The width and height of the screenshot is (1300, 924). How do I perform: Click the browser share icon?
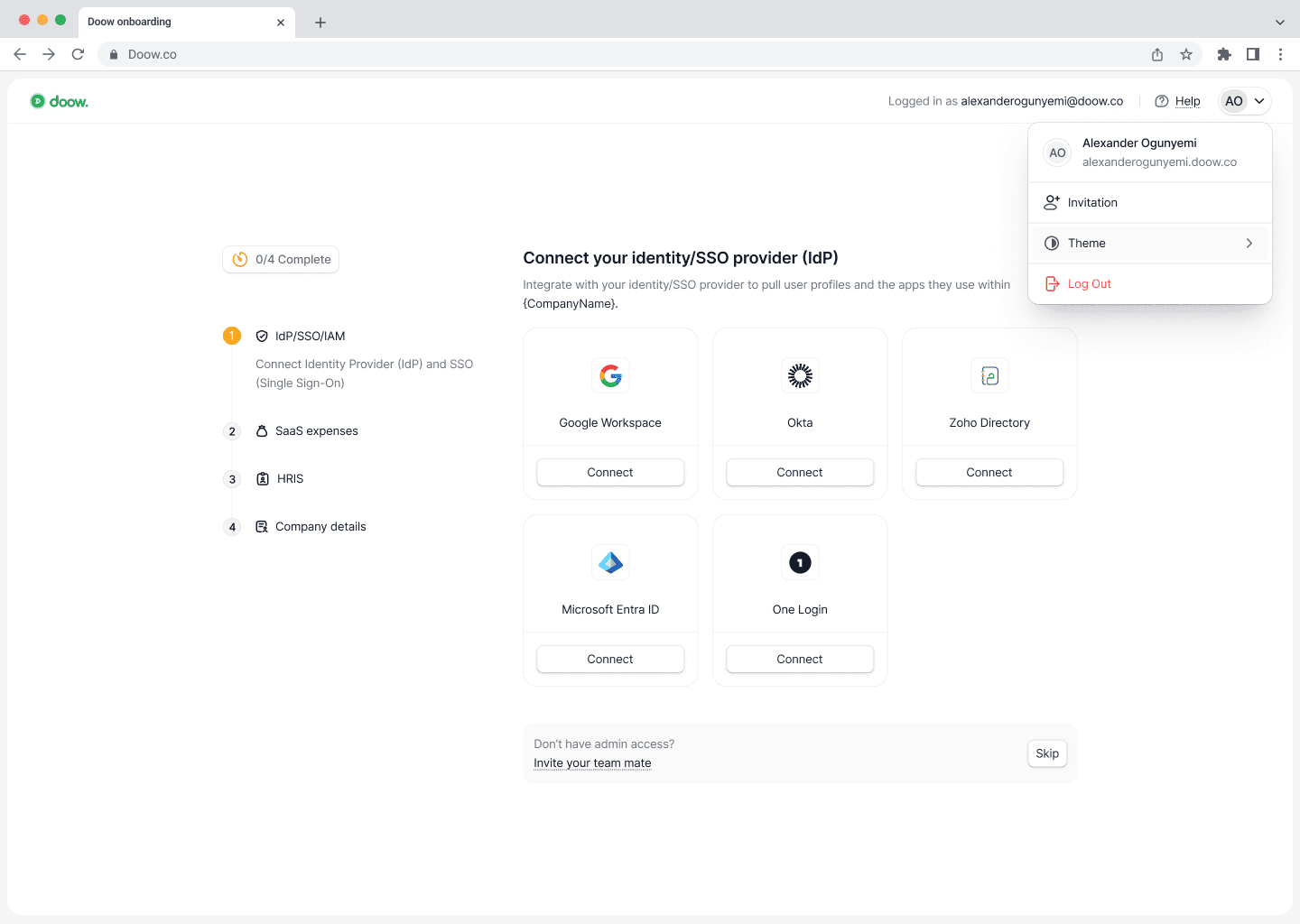coord(1157,54)
